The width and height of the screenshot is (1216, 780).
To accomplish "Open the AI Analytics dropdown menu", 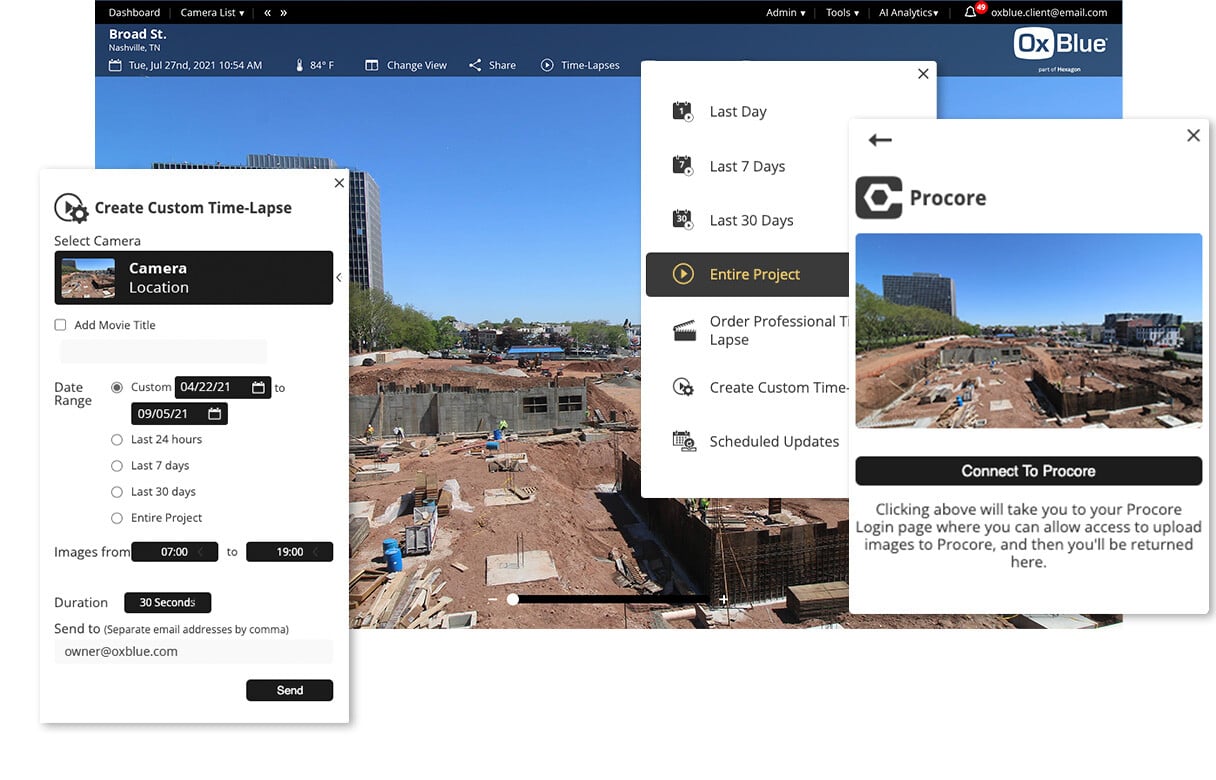I will 909,12.
